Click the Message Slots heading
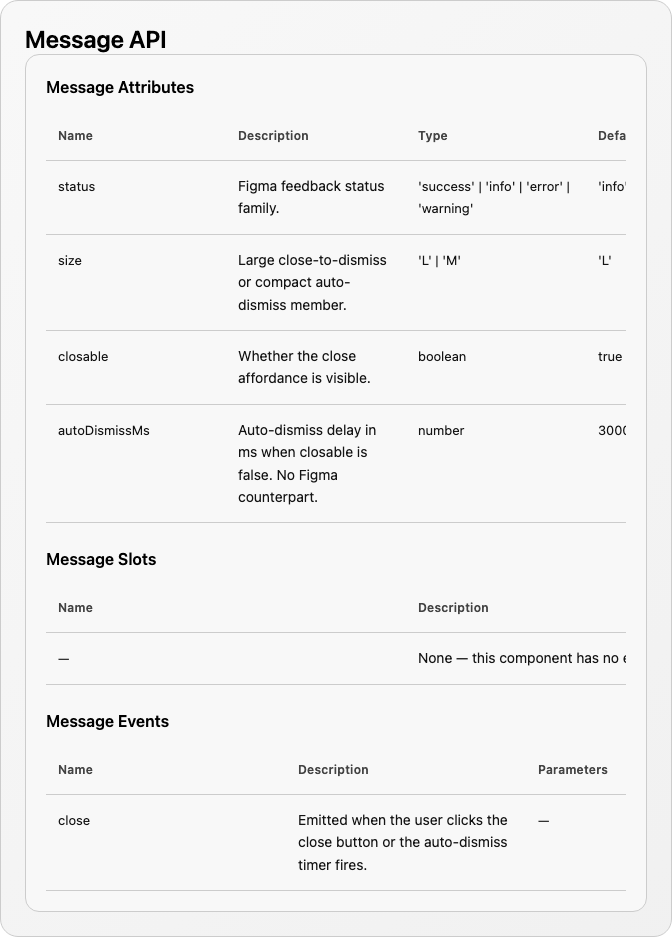The width and height of the screenshot is (672, 937). point(101,559)
